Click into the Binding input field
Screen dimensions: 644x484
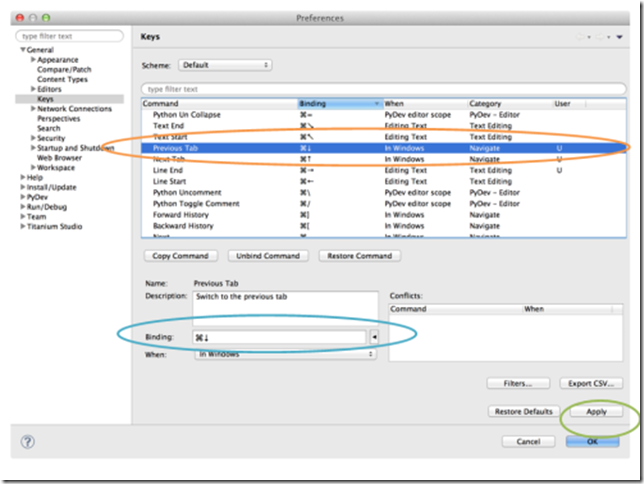280,338
